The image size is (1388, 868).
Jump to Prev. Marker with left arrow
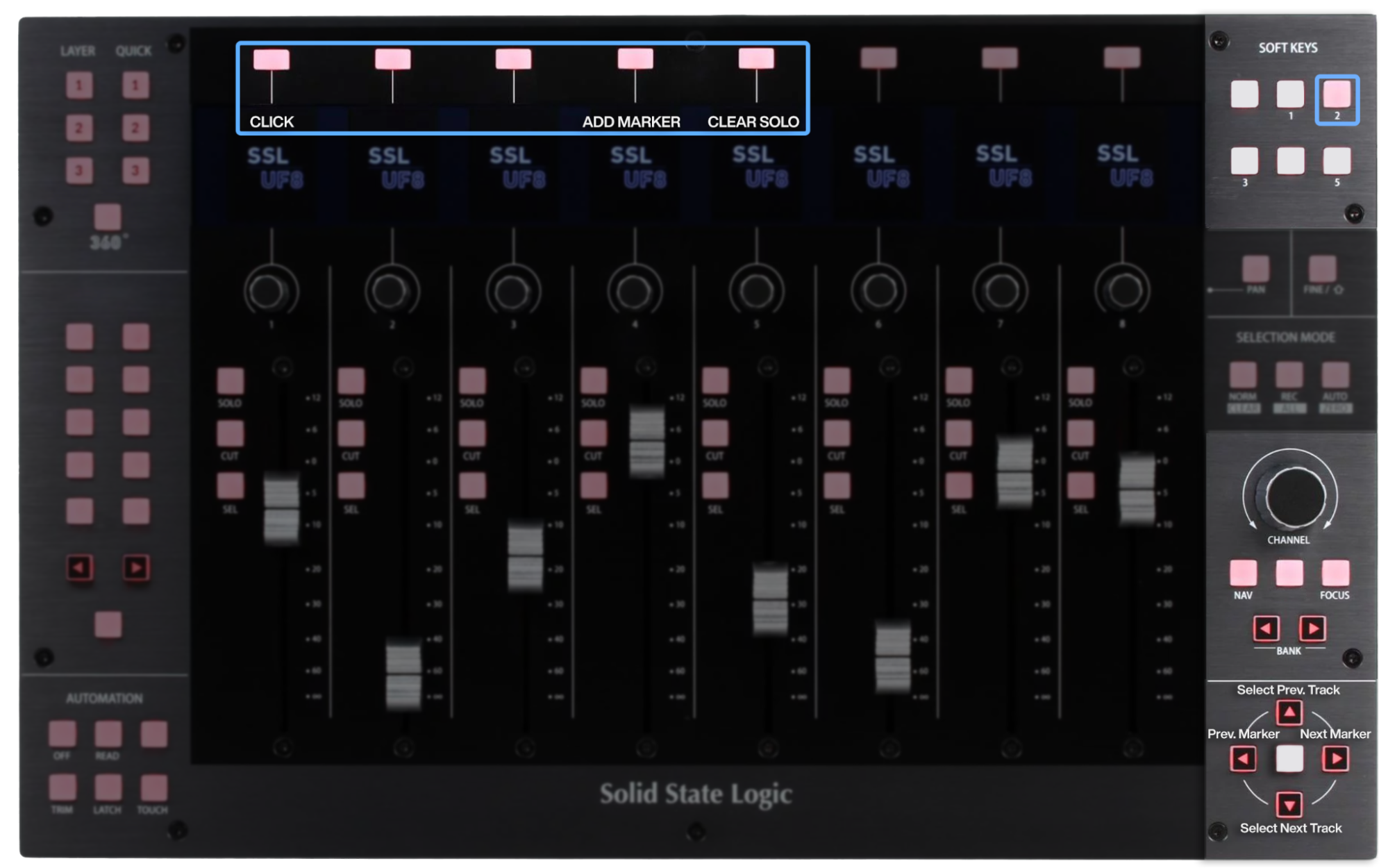click(x=1243, y=758)
